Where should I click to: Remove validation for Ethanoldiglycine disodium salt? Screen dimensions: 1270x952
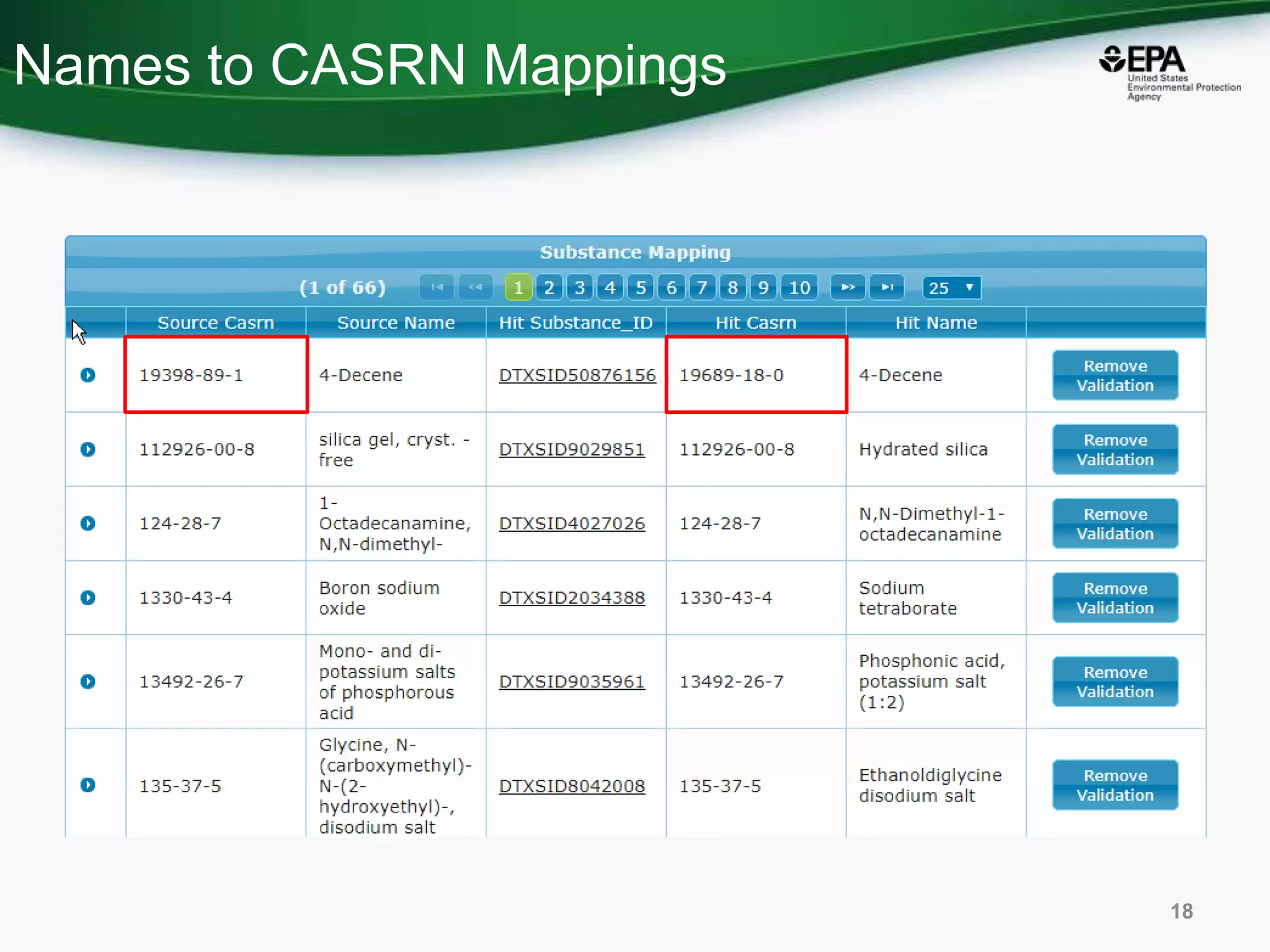pos(1115,785)
